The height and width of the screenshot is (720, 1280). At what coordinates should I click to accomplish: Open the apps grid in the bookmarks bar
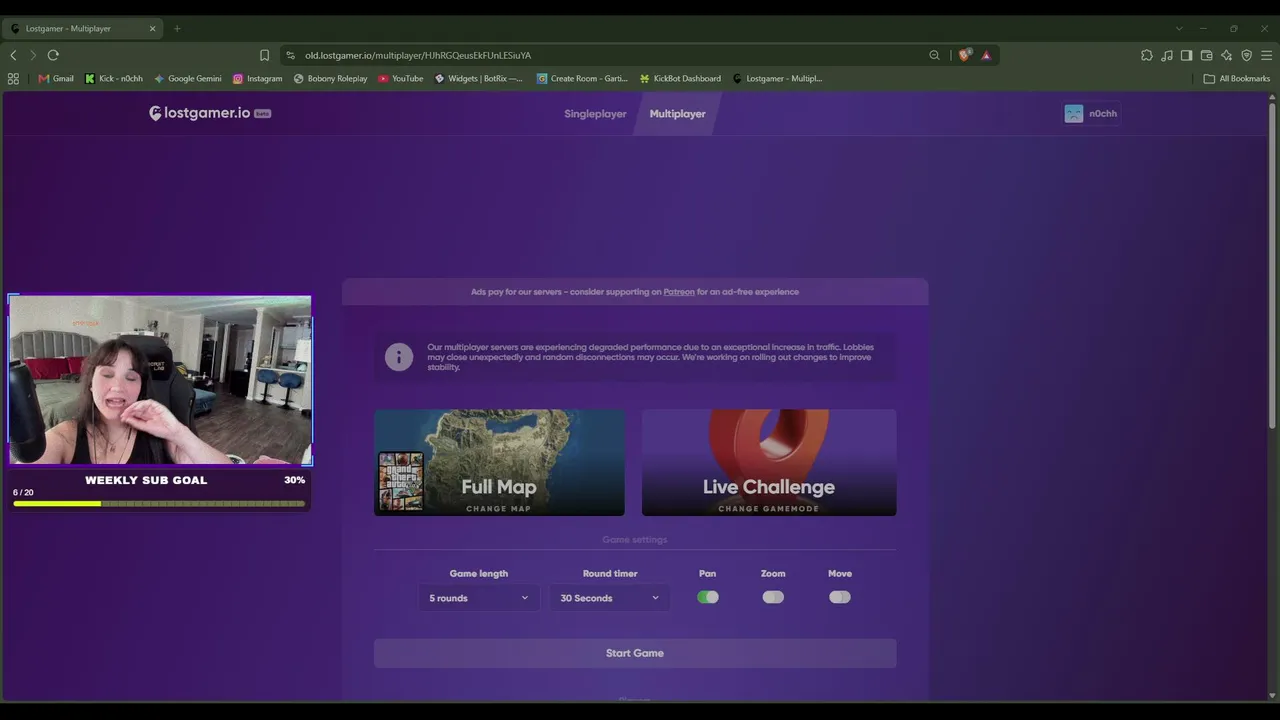13,78
